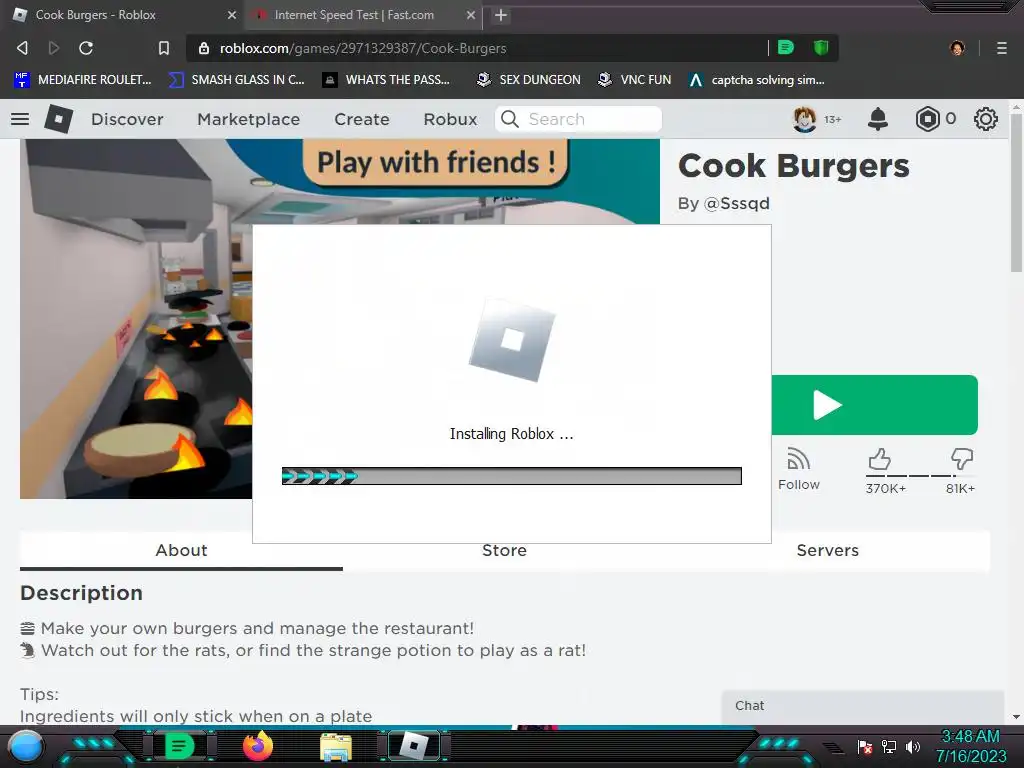Open the Marketplace page
1024x768 pixels.
click(249, 120)
